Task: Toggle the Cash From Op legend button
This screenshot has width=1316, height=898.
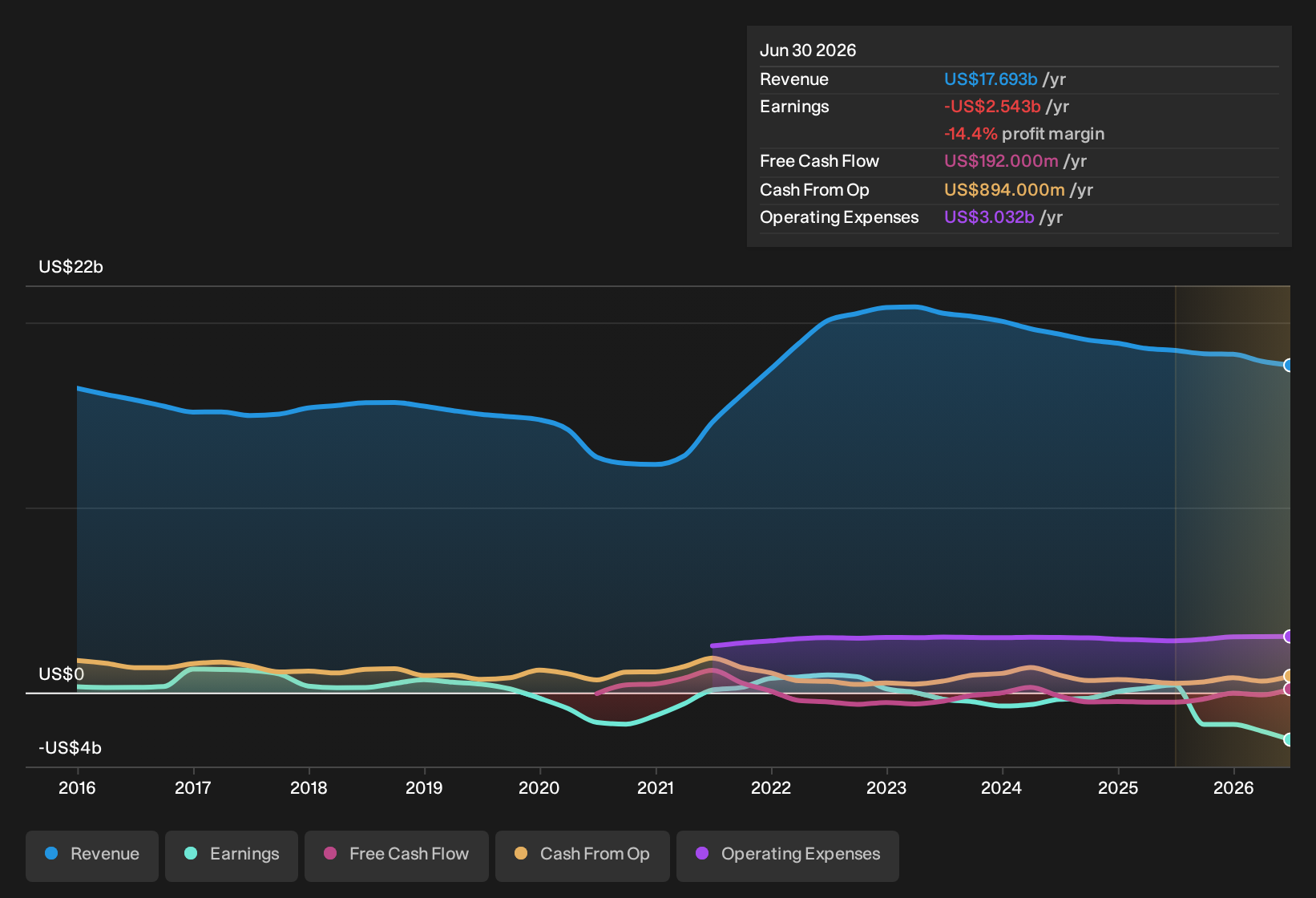Action: point(583,855)
